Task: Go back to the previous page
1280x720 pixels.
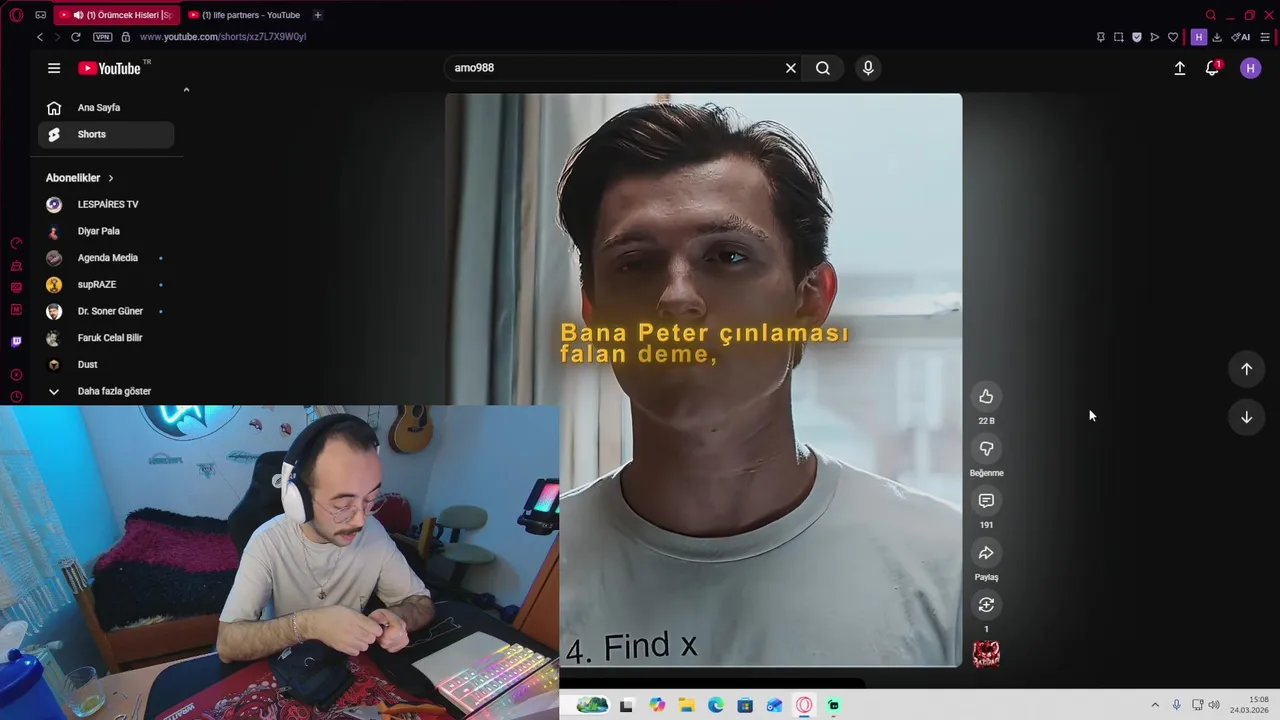Action: pyautogui.click(x=40, y=37)
